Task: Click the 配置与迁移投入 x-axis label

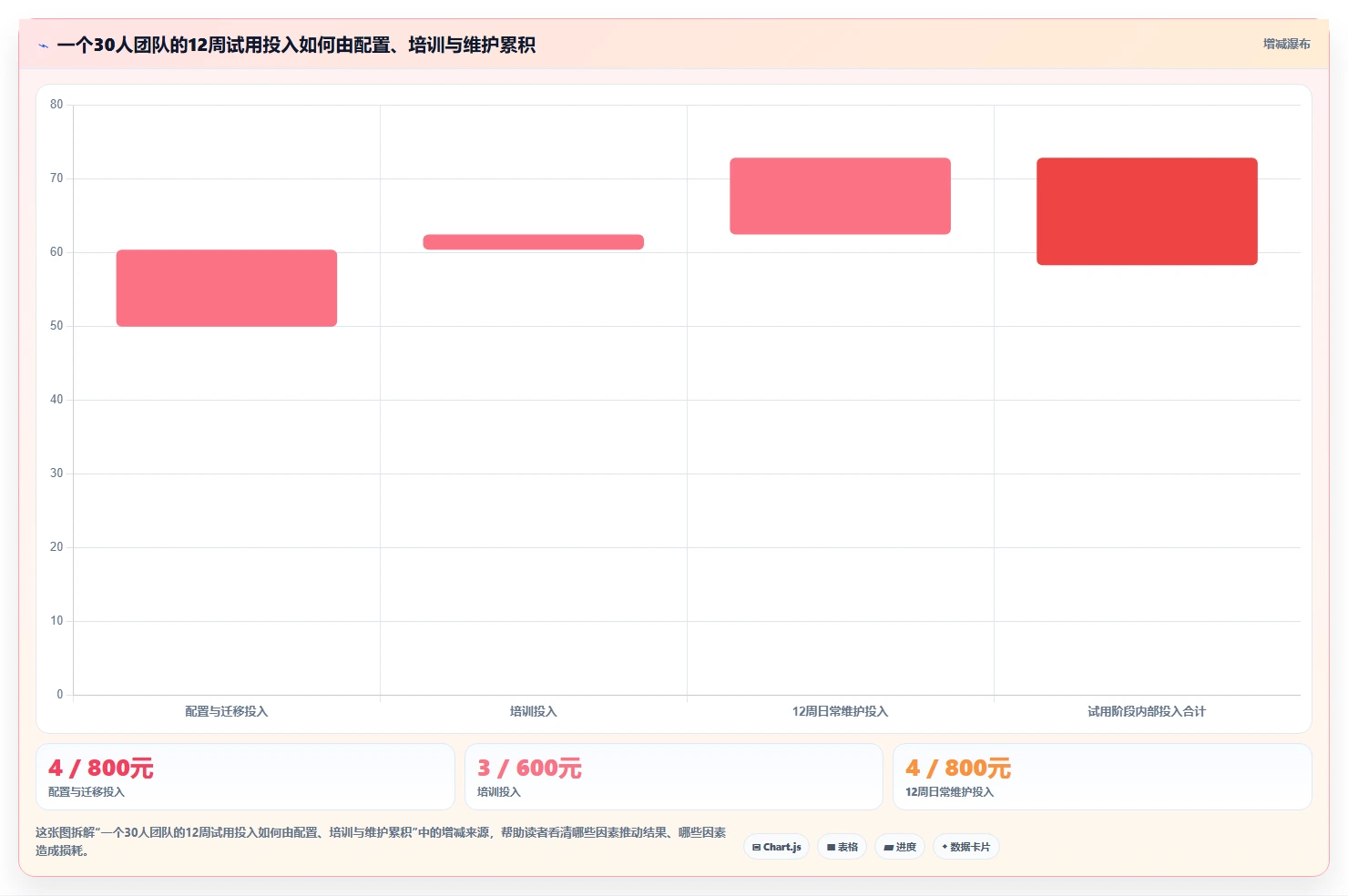Action: tap(227, 711)
